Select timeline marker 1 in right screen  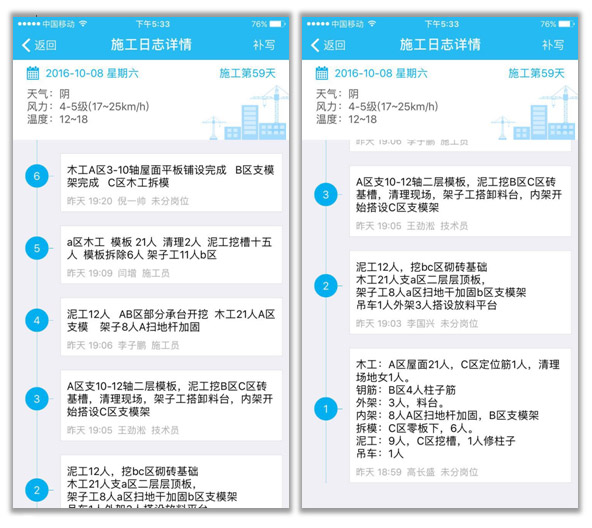(325, 409)
